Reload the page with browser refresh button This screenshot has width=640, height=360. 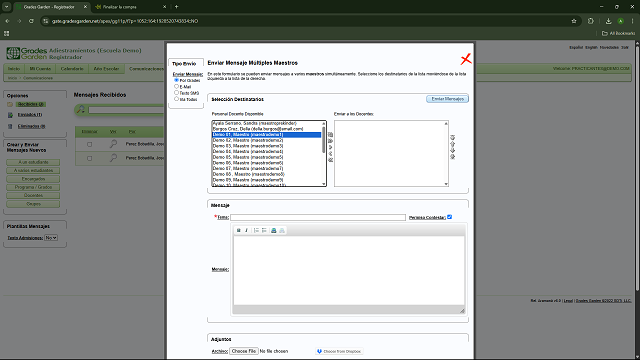(31, 21)
